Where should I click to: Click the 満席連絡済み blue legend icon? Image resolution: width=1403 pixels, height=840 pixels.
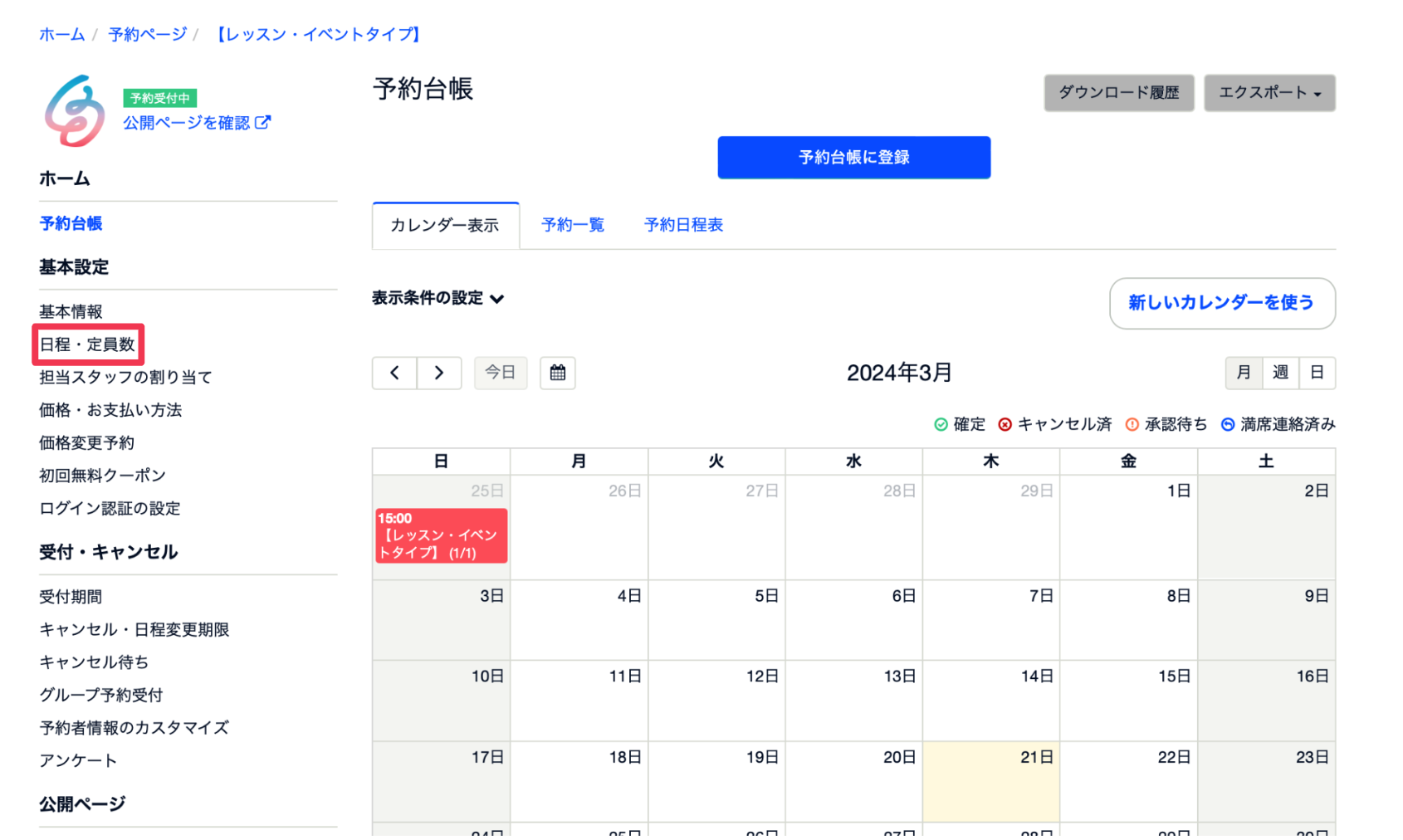click(x=1228, y=424)
